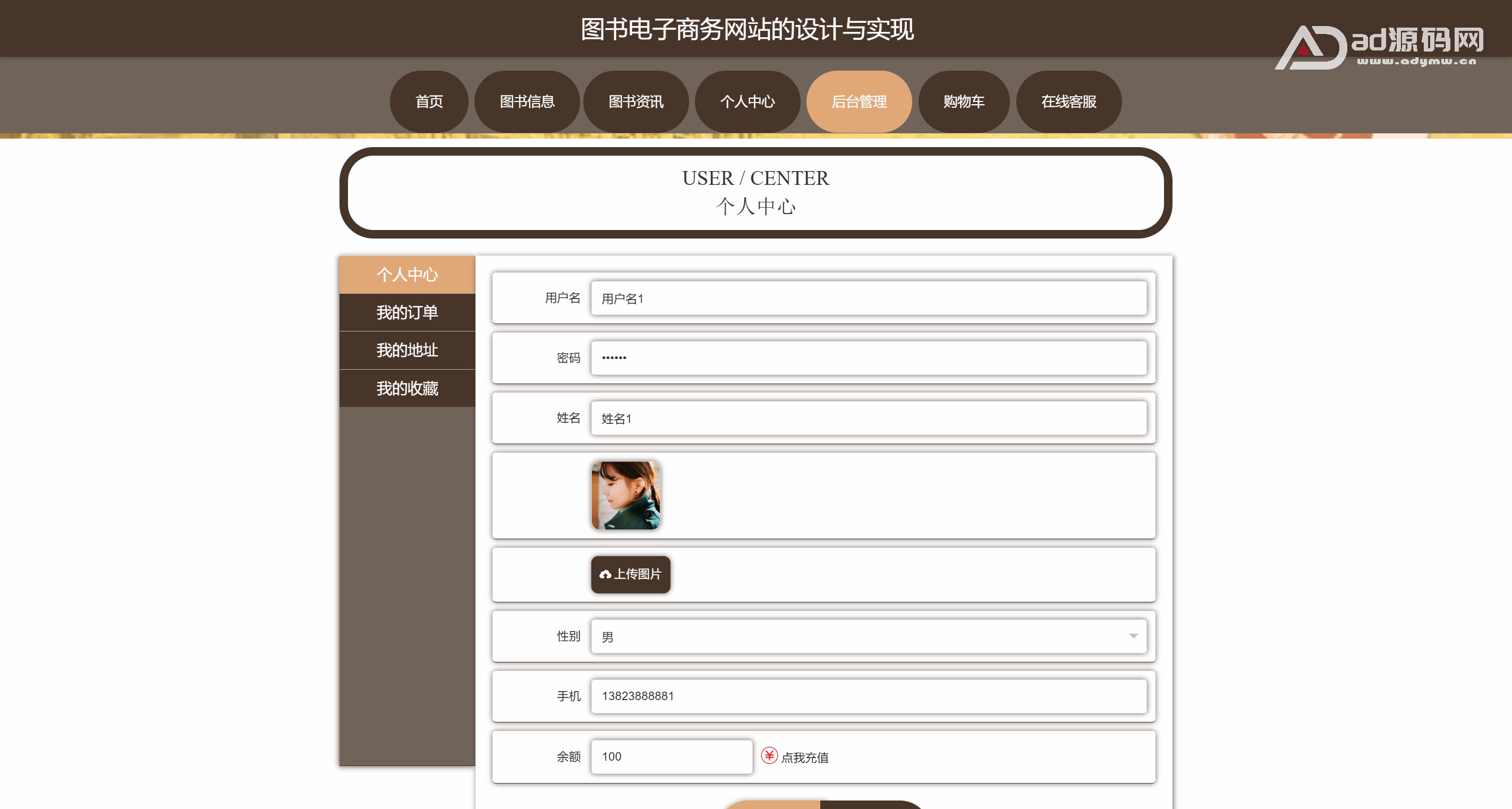This screenshot has height=809, width=1512.
Task: Click 上传图片 upload button
Action: (x=631, y=574)
